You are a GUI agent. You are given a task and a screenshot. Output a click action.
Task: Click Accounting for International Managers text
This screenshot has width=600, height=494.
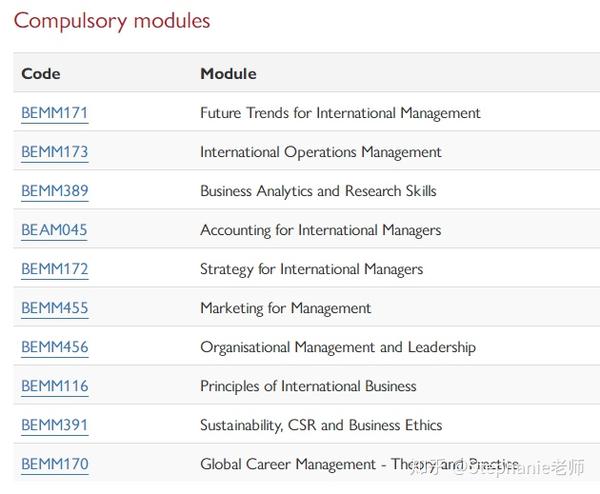tap(321, 230)
